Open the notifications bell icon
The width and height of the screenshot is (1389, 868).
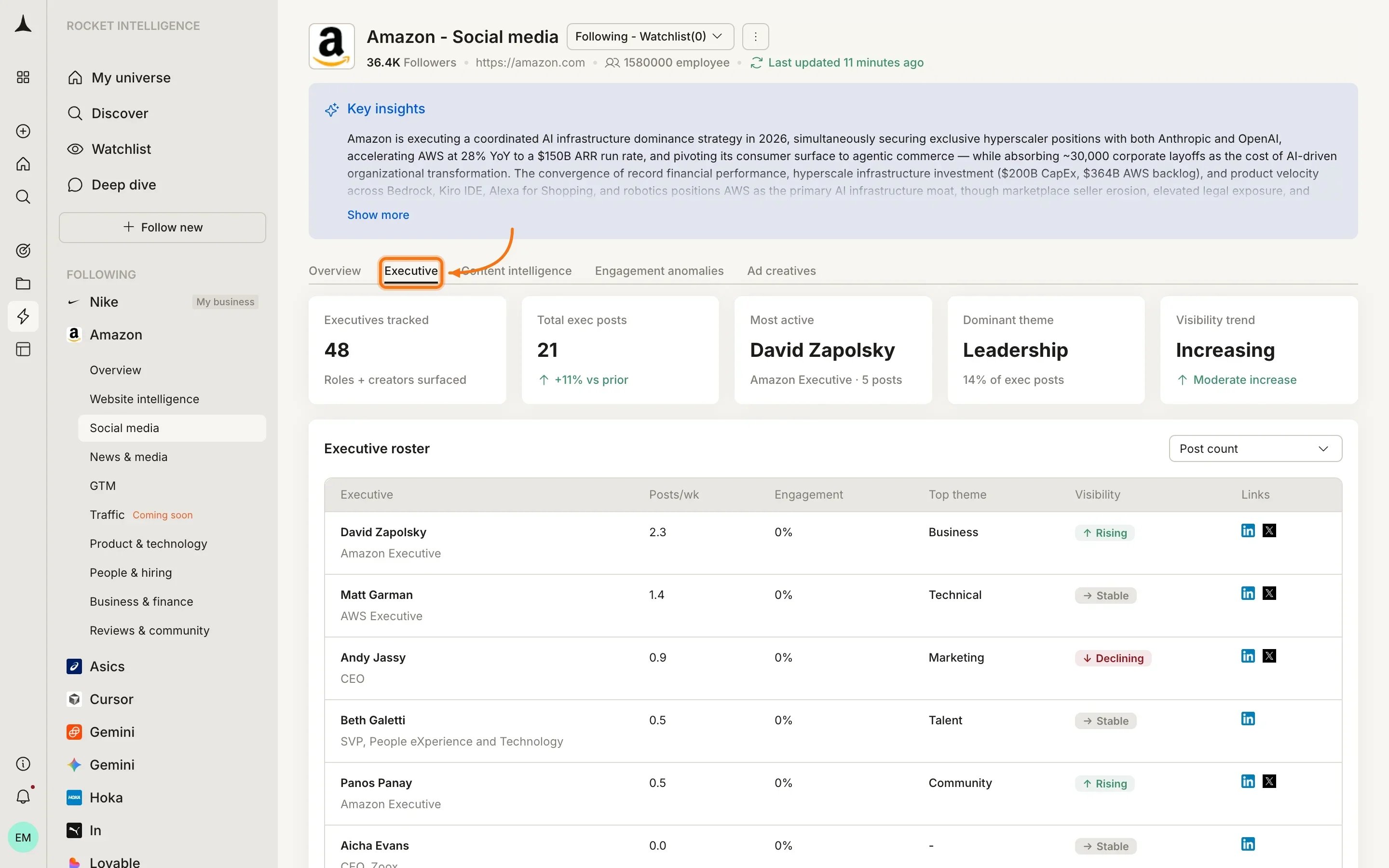point(23,797)
